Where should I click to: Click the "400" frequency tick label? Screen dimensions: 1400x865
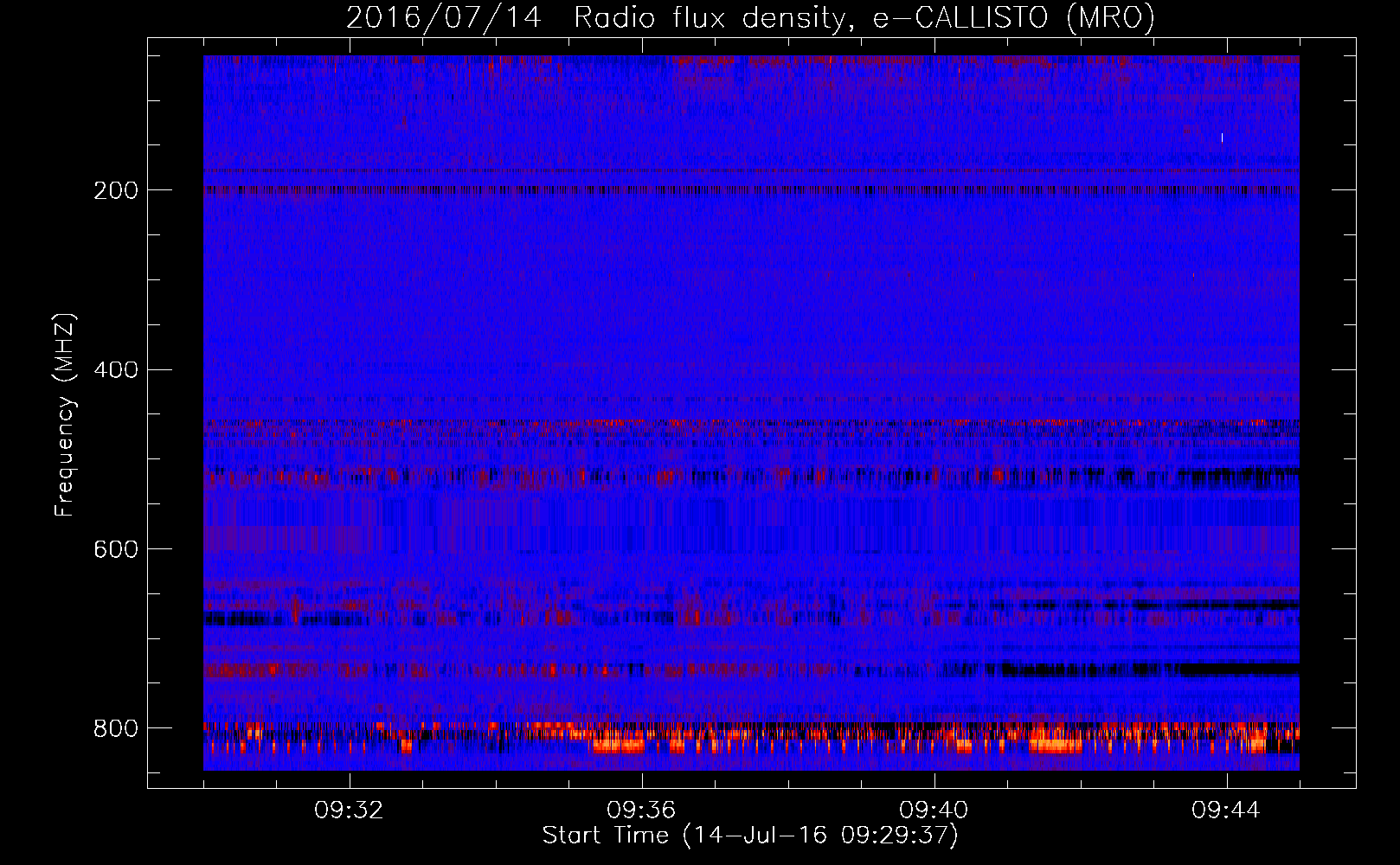tap(115, 370)
